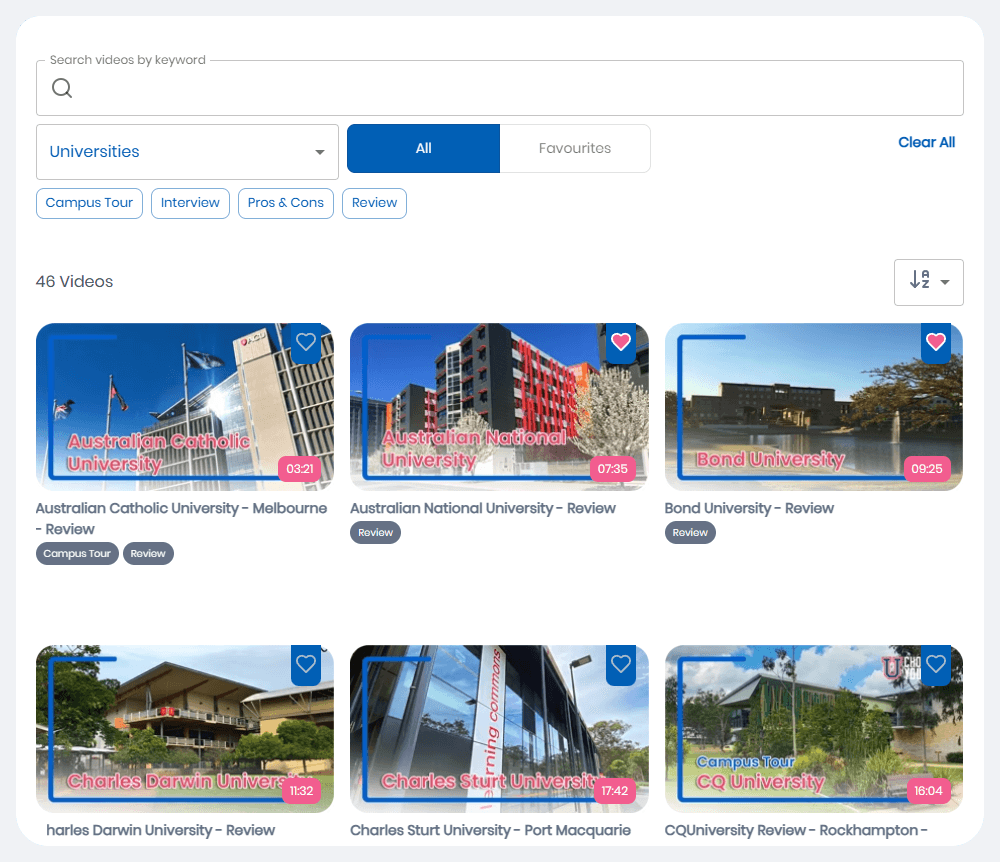Click the 16:04 duration badge
This screenshot has width=1000, height=862.
point(928,791)
